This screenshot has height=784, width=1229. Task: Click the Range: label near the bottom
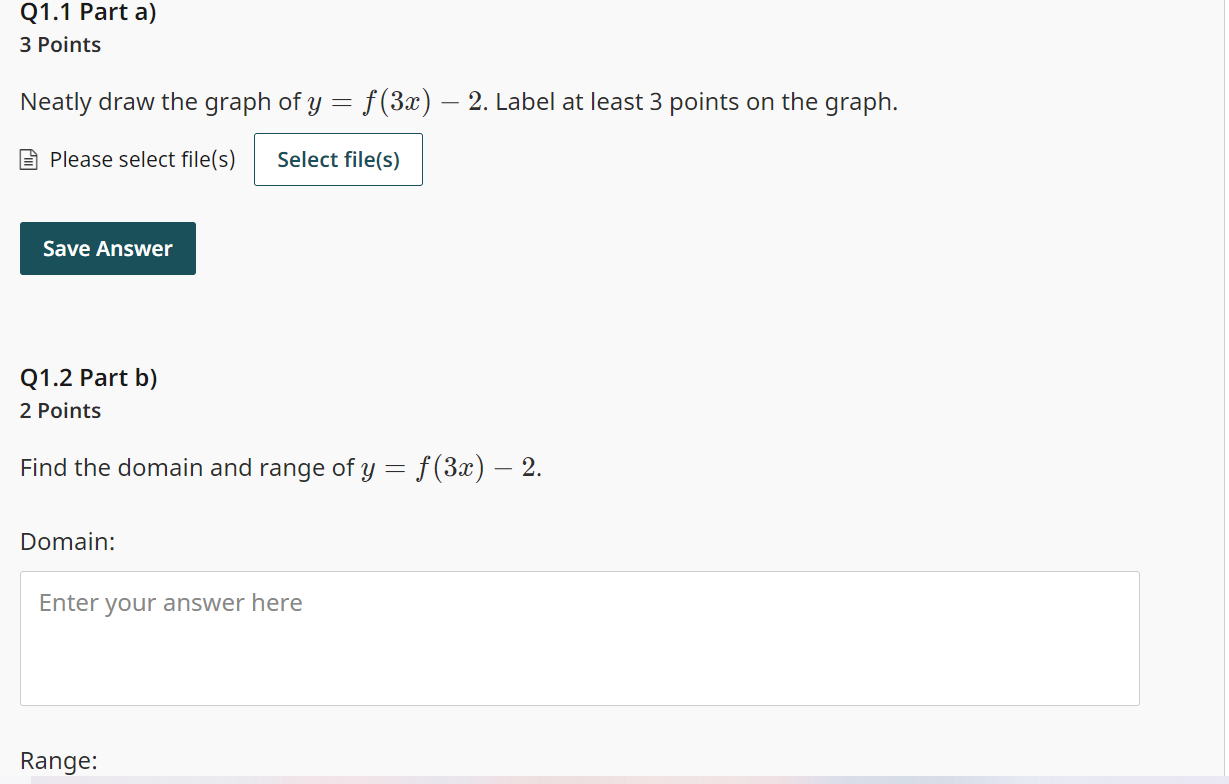point(58,760)
